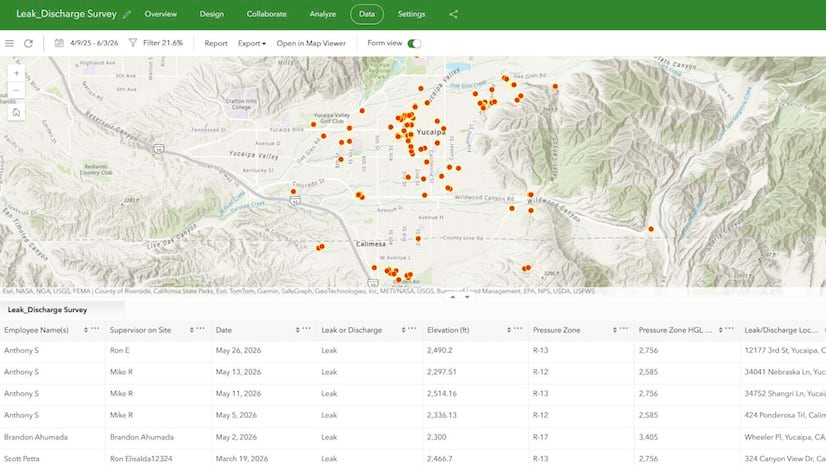Click the Leak_Discharge Survey title
The image size is (826, 465).
[x=66, y=14]
